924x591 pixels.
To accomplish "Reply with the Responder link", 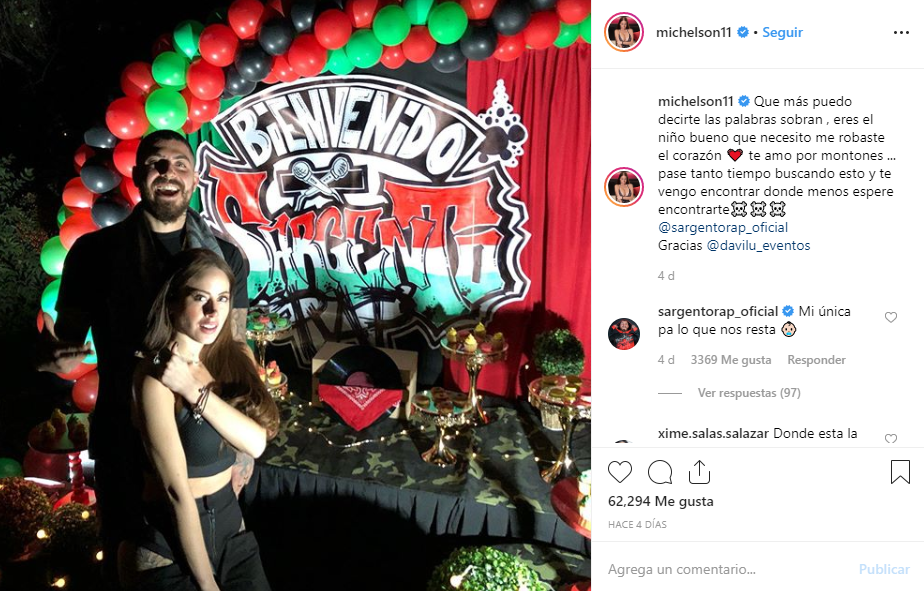I will (x=816, y=359).
